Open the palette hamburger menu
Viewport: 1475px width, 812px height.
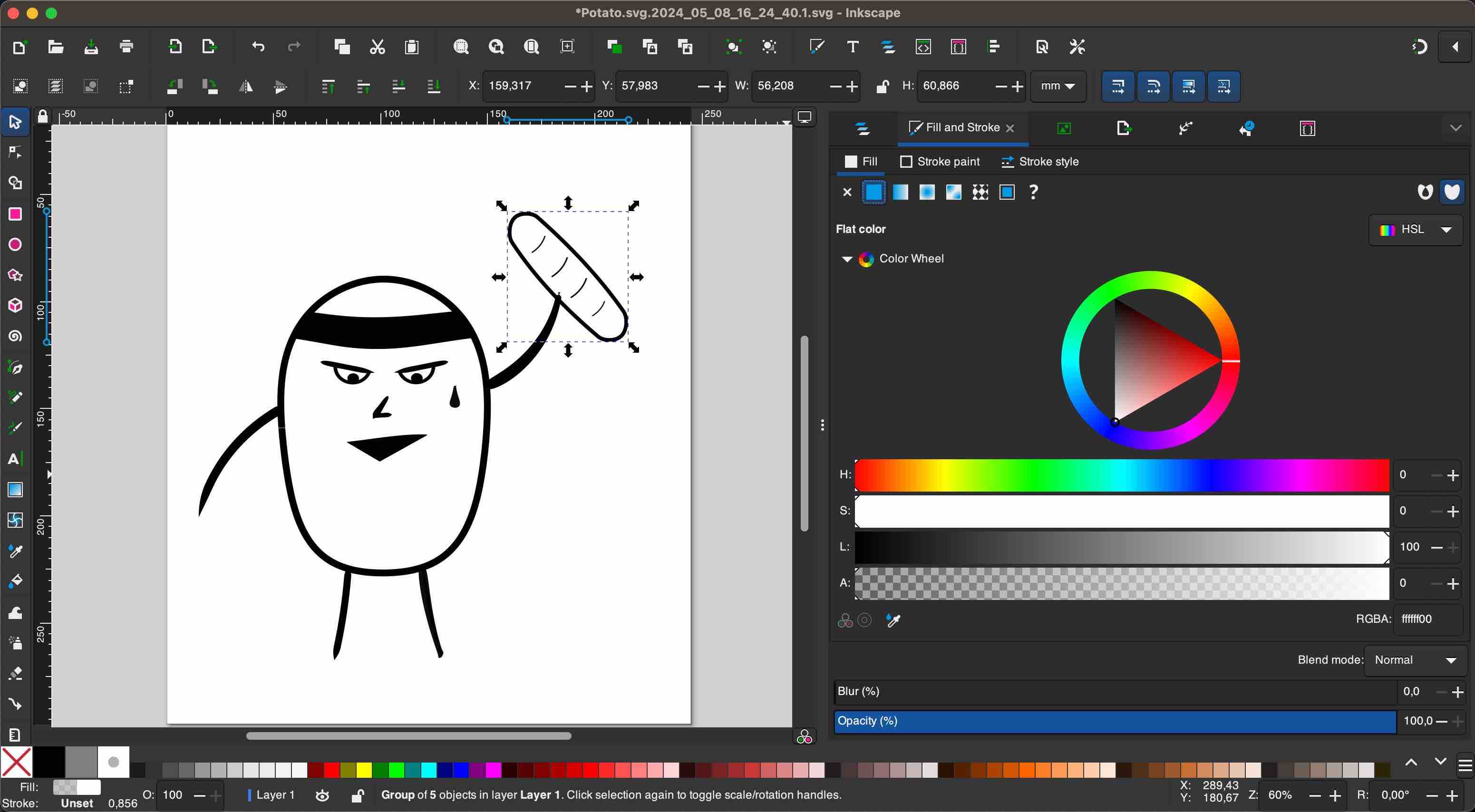click(1465, 765)
